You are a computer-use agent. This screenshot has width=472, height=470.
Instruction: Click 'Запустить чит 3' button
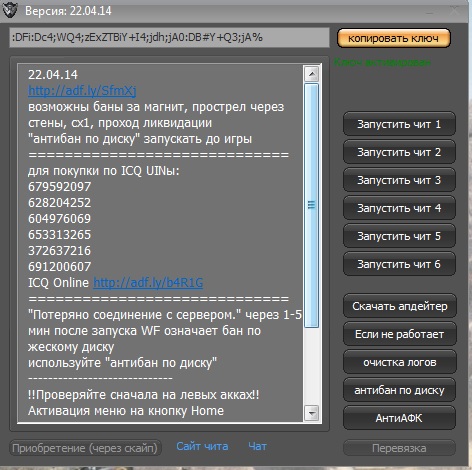click(x=399, y=180)
